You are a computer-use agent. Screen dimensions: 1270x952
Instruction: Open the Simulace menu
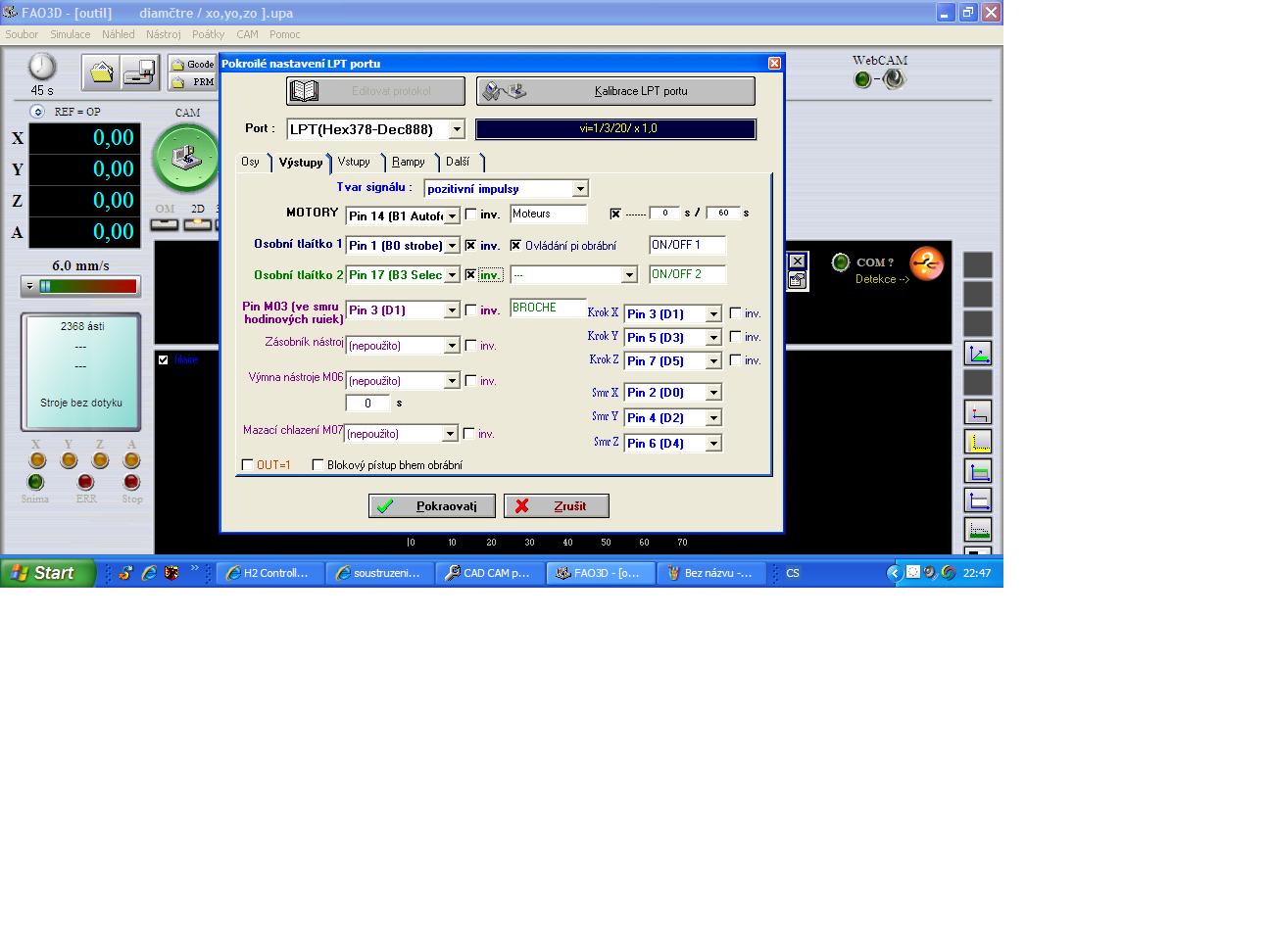[70, 34]
